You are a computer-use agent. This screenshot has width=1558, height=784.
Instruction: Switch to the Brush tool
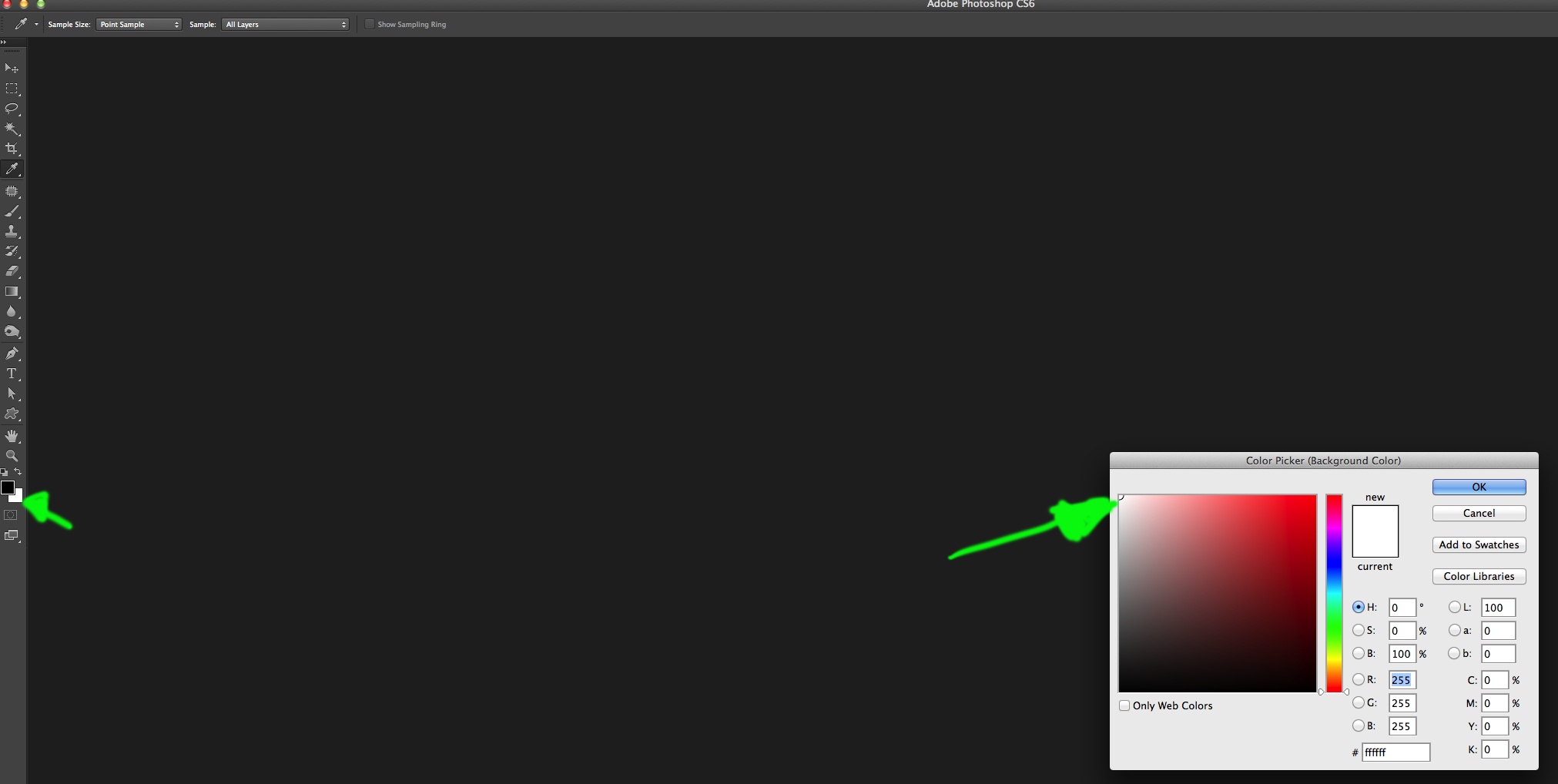pyautogui.click(x=12, y=212)
